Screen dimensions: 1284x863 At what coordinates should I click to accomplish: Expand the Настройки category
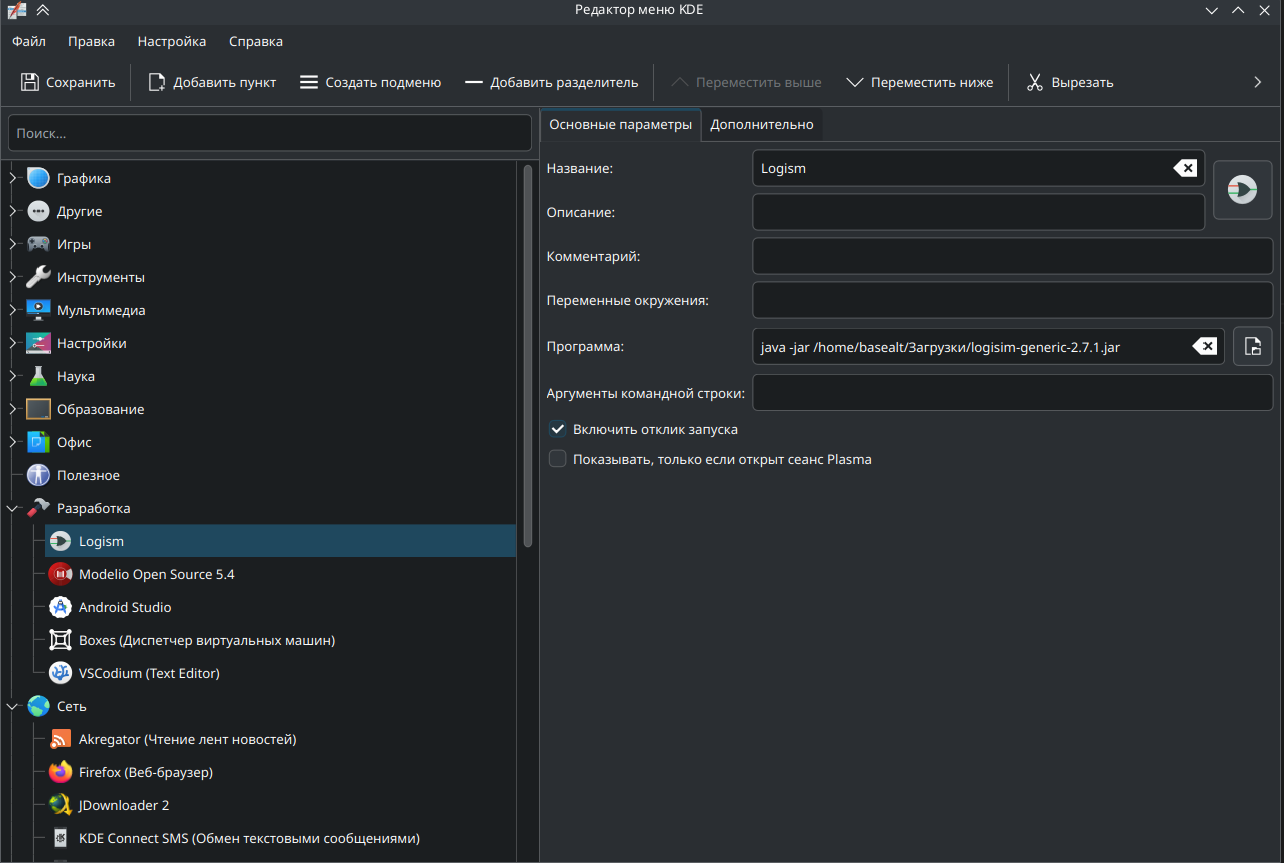[13, 343]
